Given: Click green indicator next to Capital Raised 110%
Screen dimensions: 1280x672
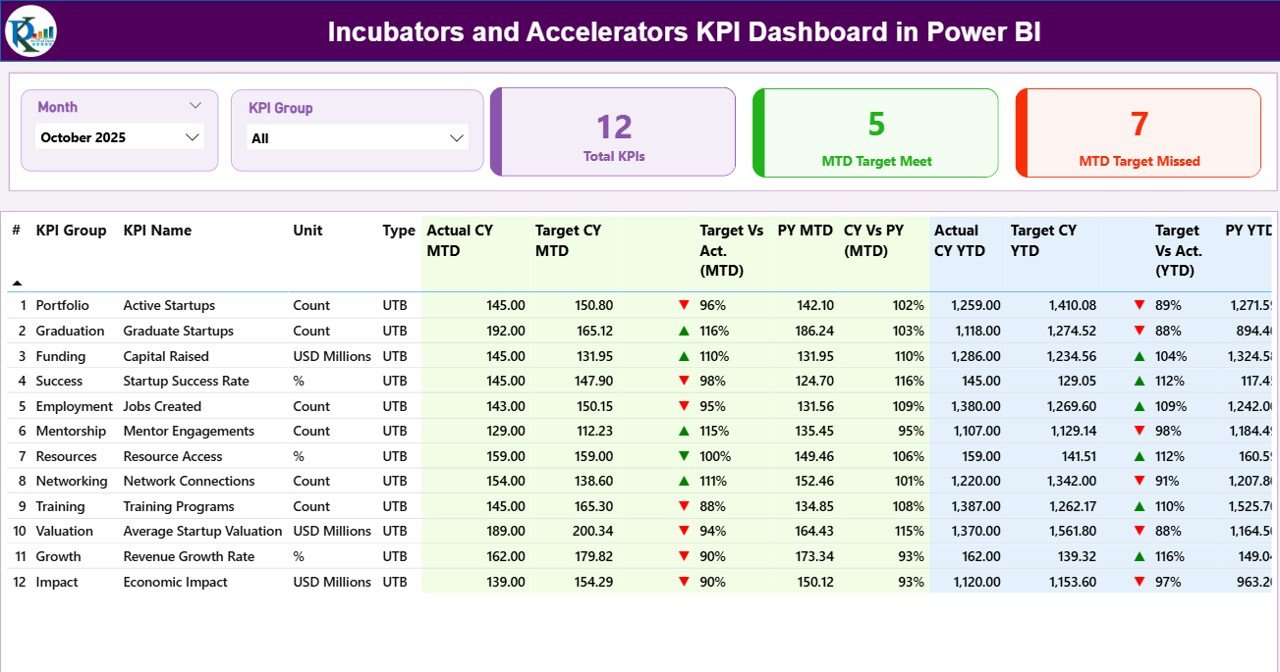Looking at the screenshot, I should [x=684, y=355].
